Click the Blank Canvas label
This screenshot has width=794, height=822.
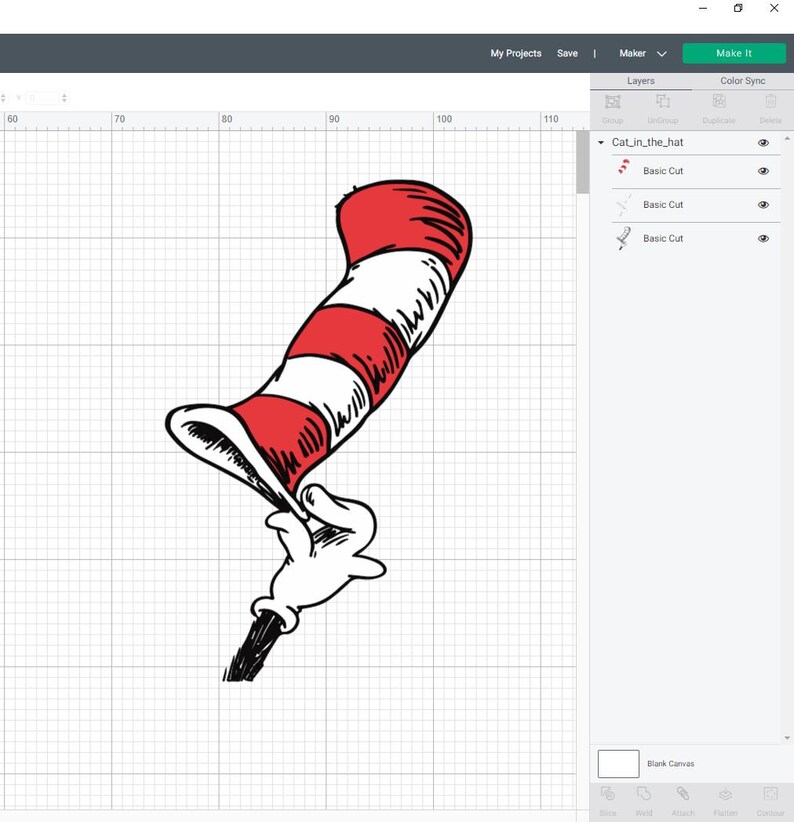pos(670,764)
